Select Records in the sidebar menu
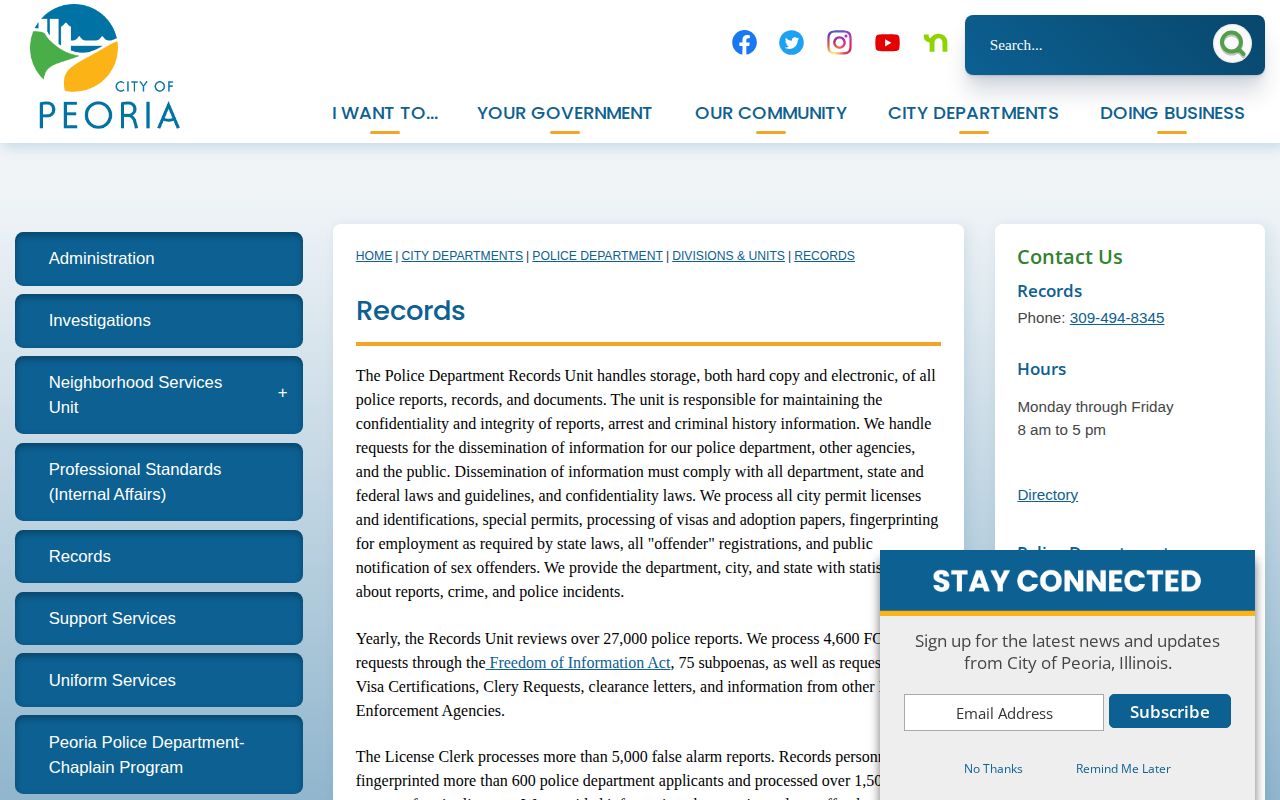 [x=159, y=556]
